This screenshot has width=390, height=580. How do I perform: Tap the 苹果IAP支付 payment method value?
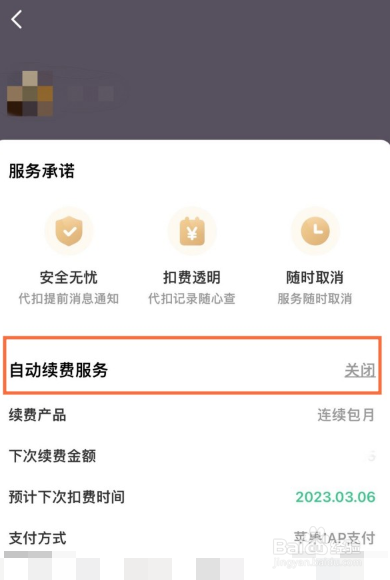tap(334, 538)
